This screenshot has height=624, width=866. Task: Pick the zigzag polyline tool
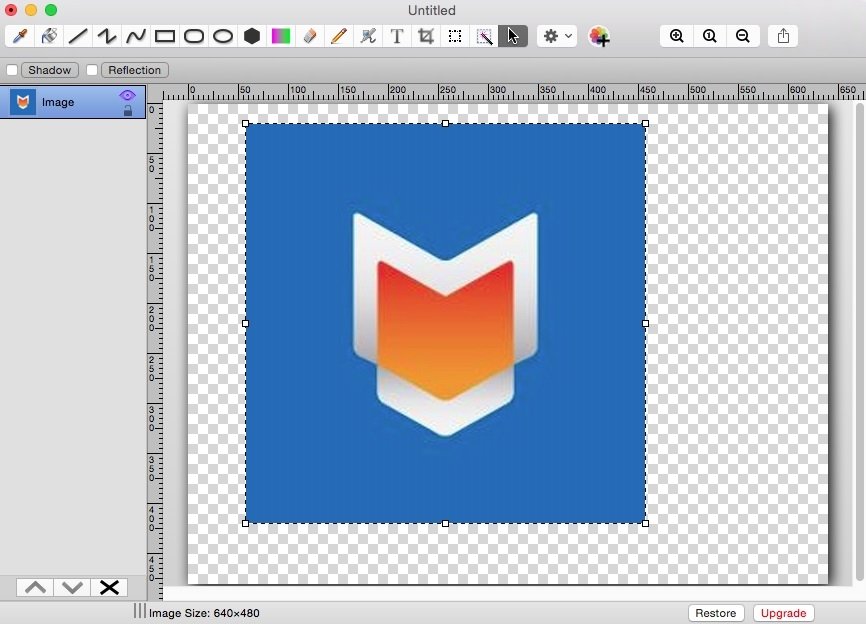point(107,36)
